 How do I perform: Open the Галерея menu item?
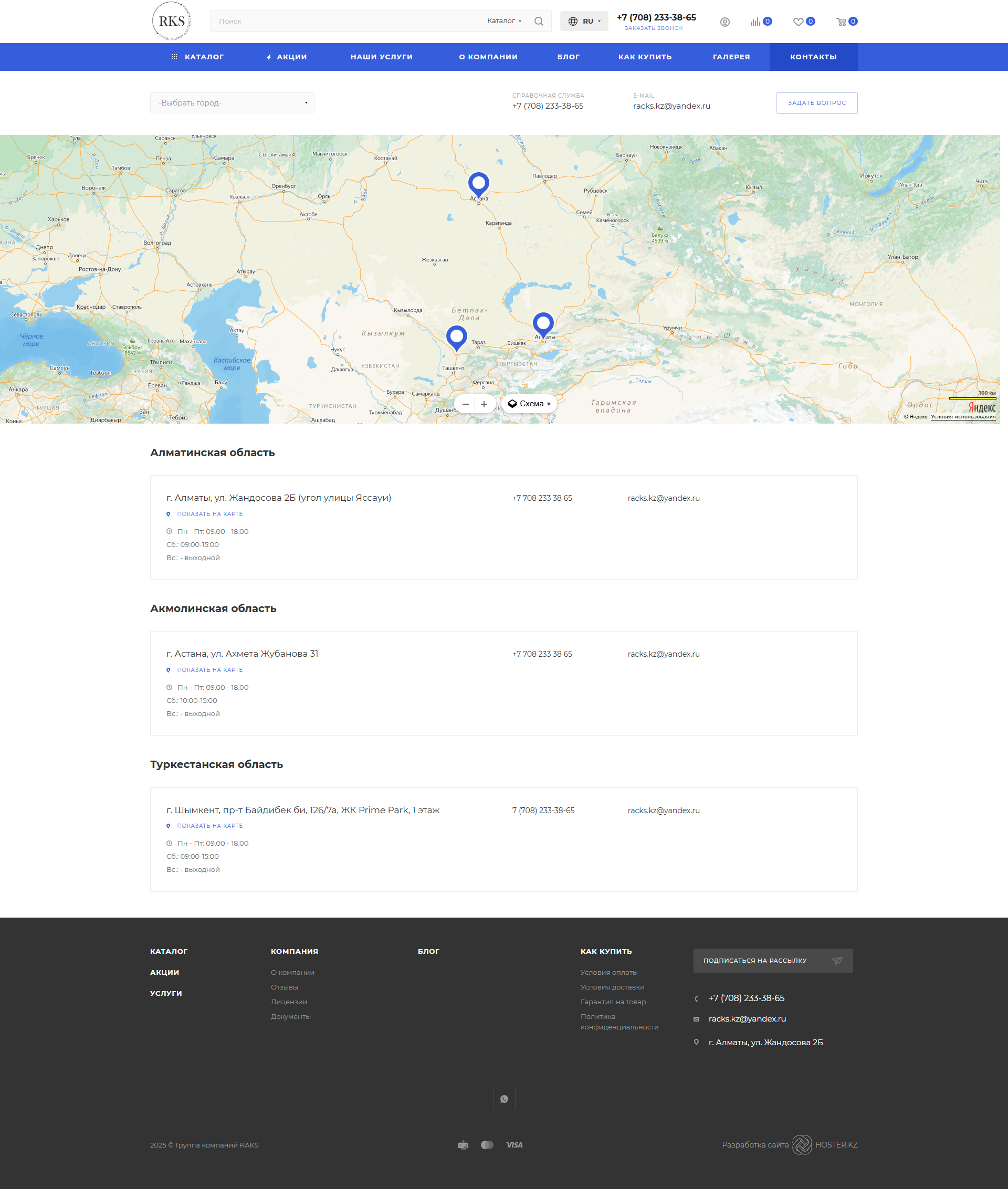pos(731,57)
